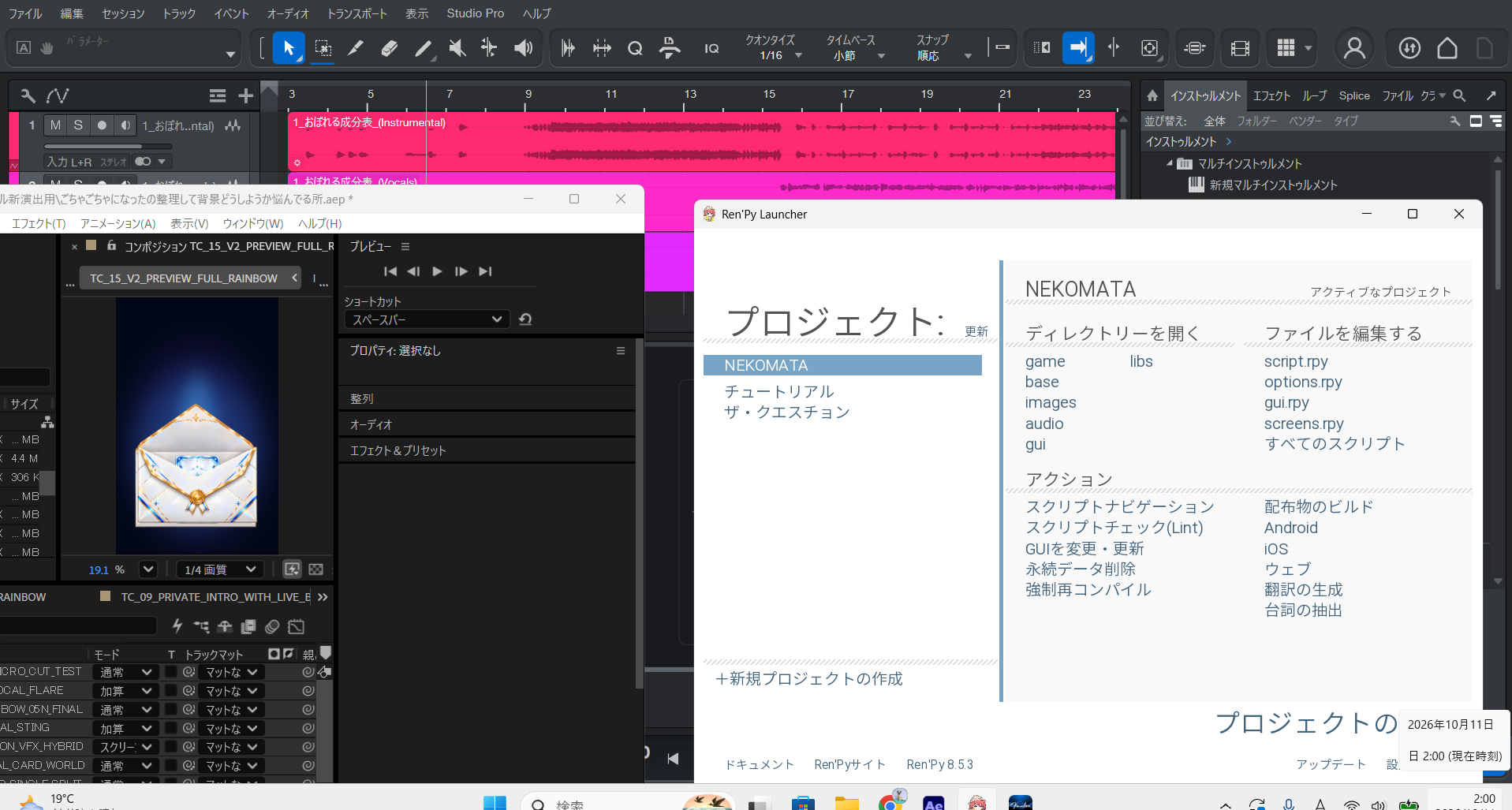Click the IQ quantize icon
Image resolution: width=1512 pixels, height=810 pixels.
point(711,49)
